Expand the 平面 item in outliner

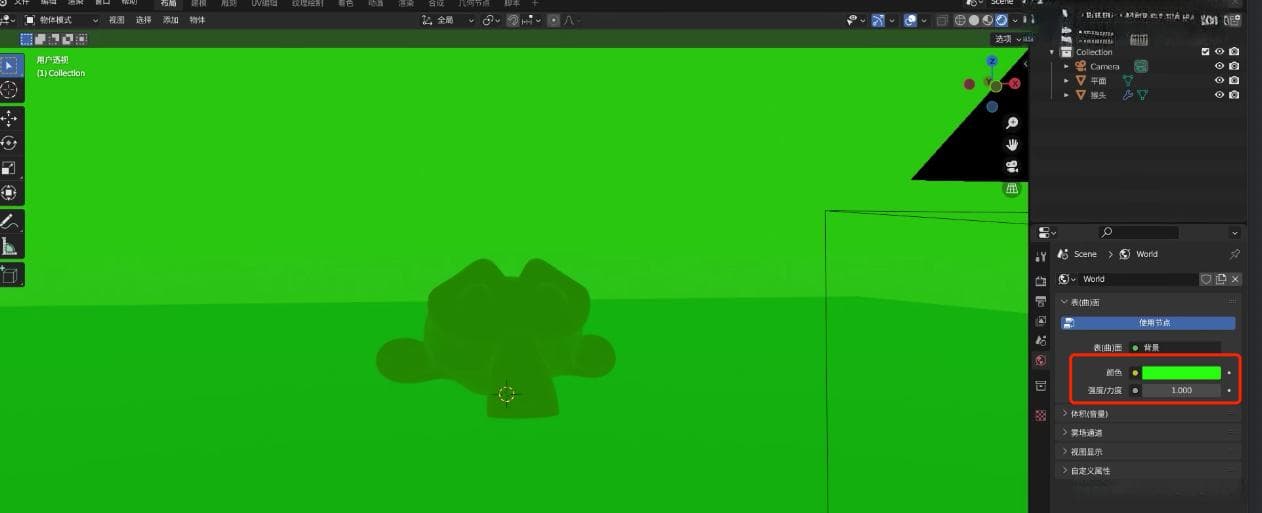(1066, 80)
